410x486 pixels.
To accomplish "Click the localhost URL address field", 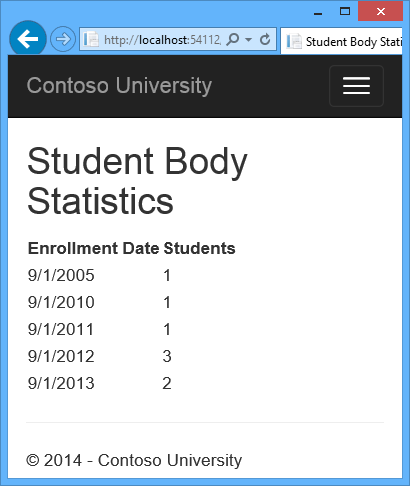I will click(162, 40).
